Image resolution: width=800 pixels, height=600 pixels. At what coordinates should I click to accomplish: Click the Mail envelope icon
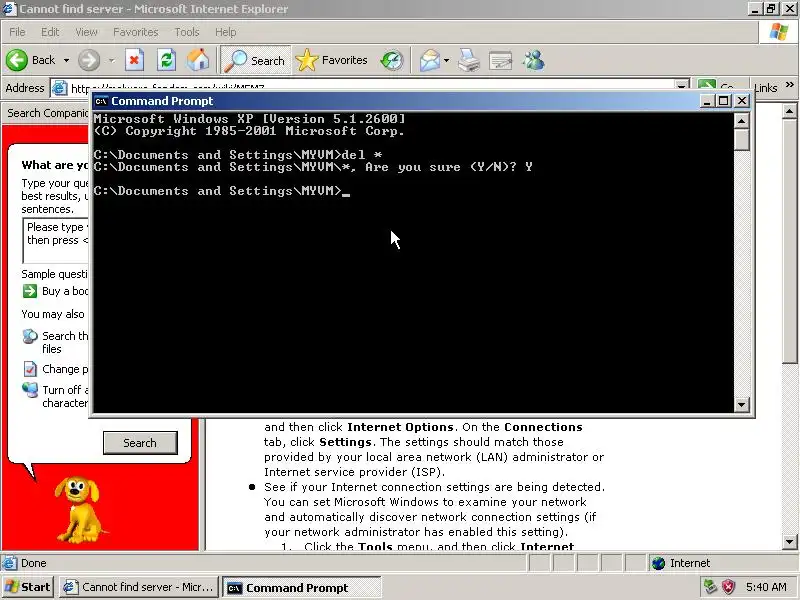pyautogui.click(x=430, y=60)
